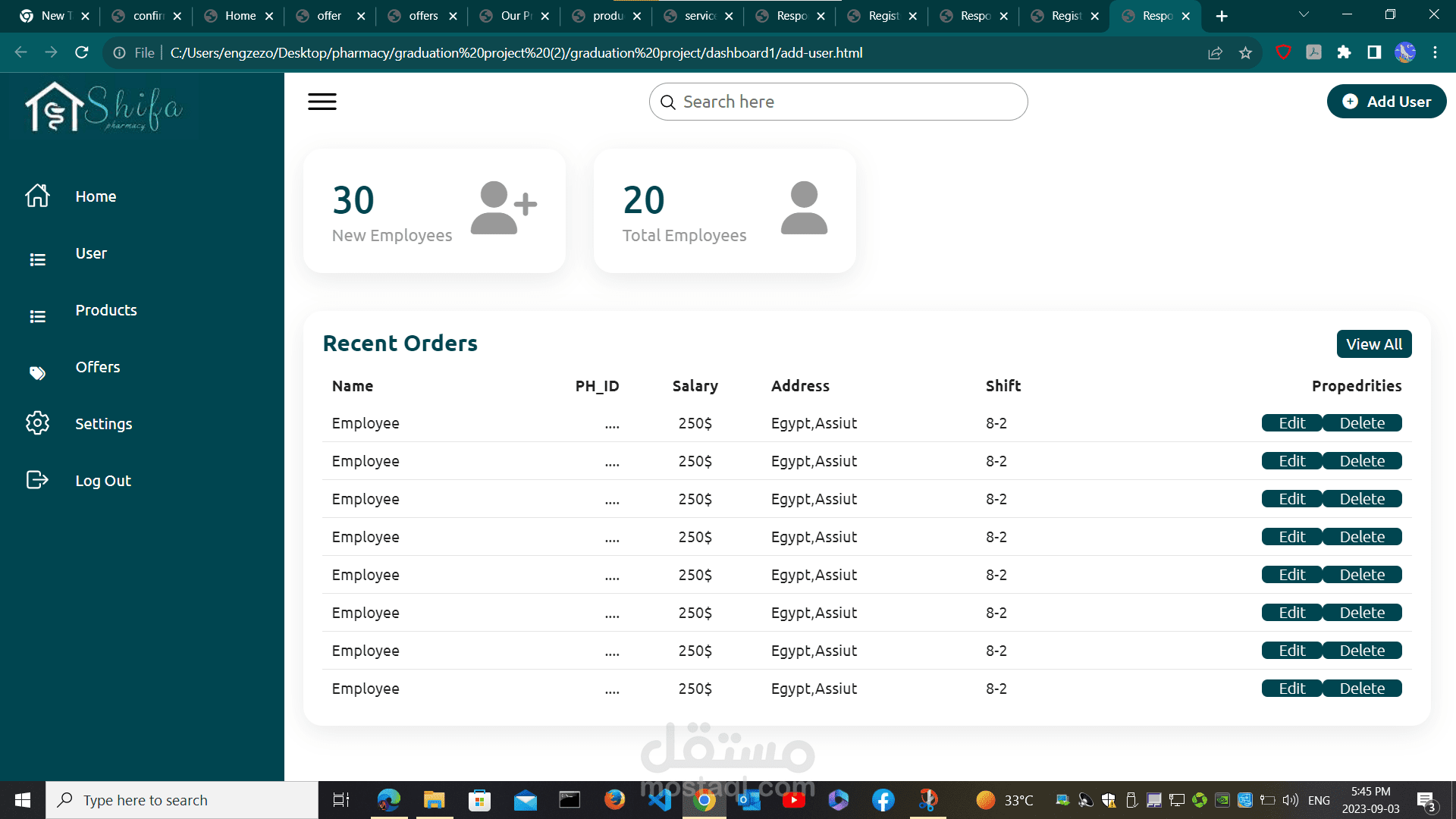This screenshot has height=819, width=1456.
Task: Click the Home house icon in sidebar
Action: pyautogui.click(x=37, y=196)
